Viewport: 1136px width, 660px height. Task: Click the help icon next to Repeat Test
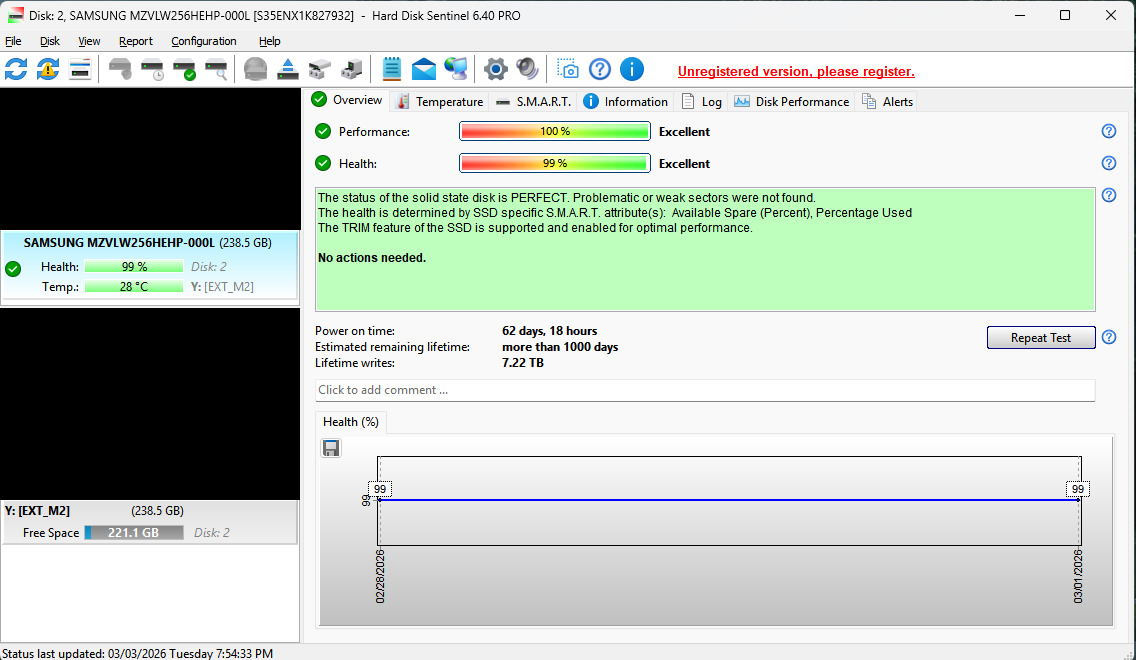1108,337
